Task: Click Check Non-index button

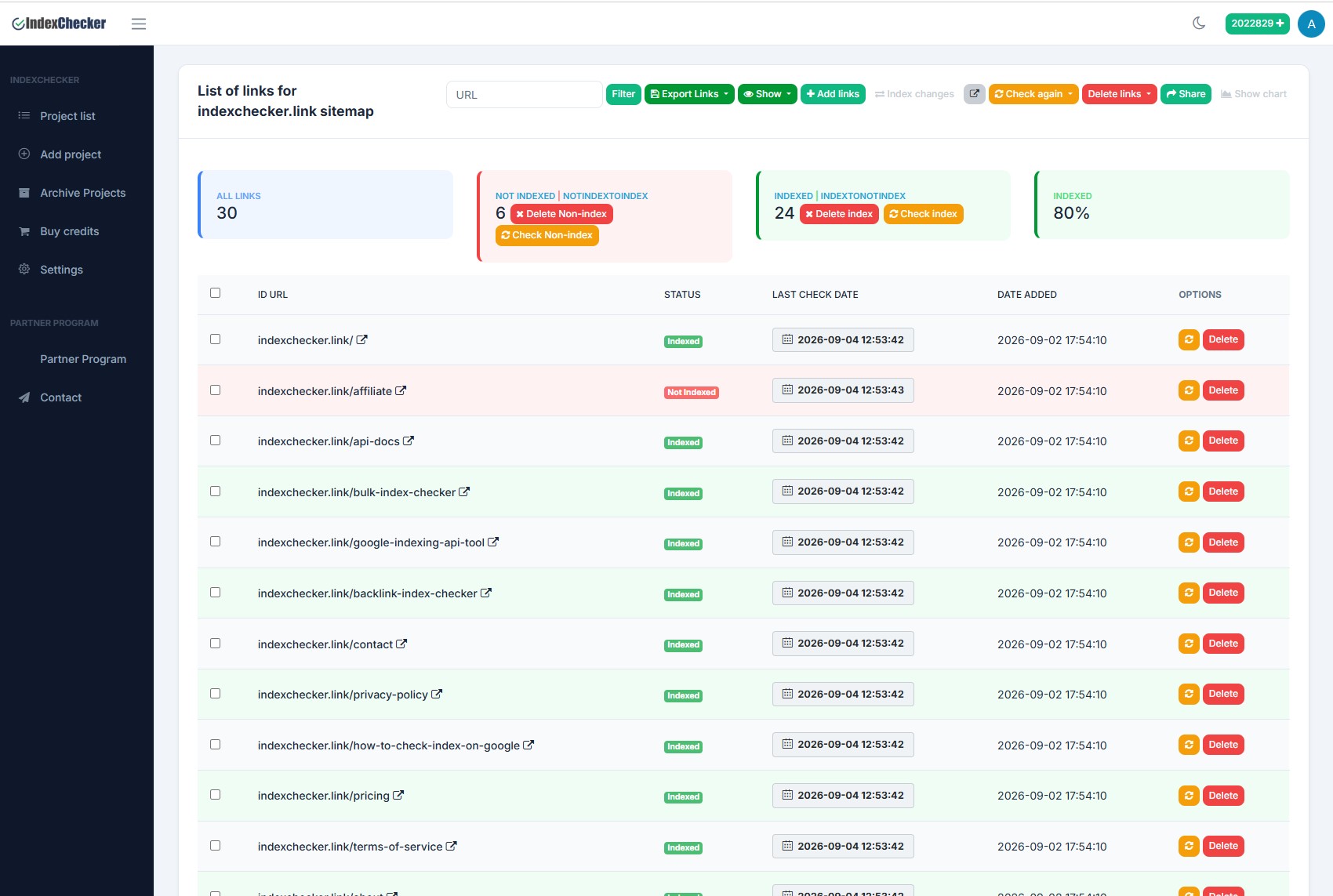Action: tap(547, 235)
